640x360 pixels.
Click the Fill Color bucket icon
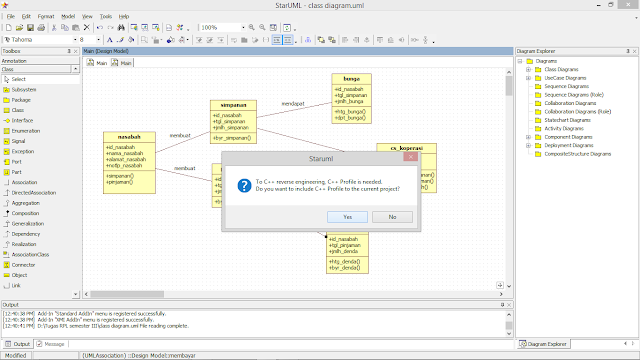(131, 40)
